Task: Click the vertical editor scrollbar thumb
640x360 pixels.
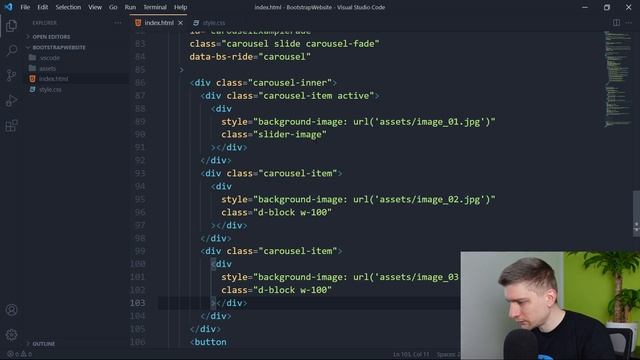Action: 636,213
